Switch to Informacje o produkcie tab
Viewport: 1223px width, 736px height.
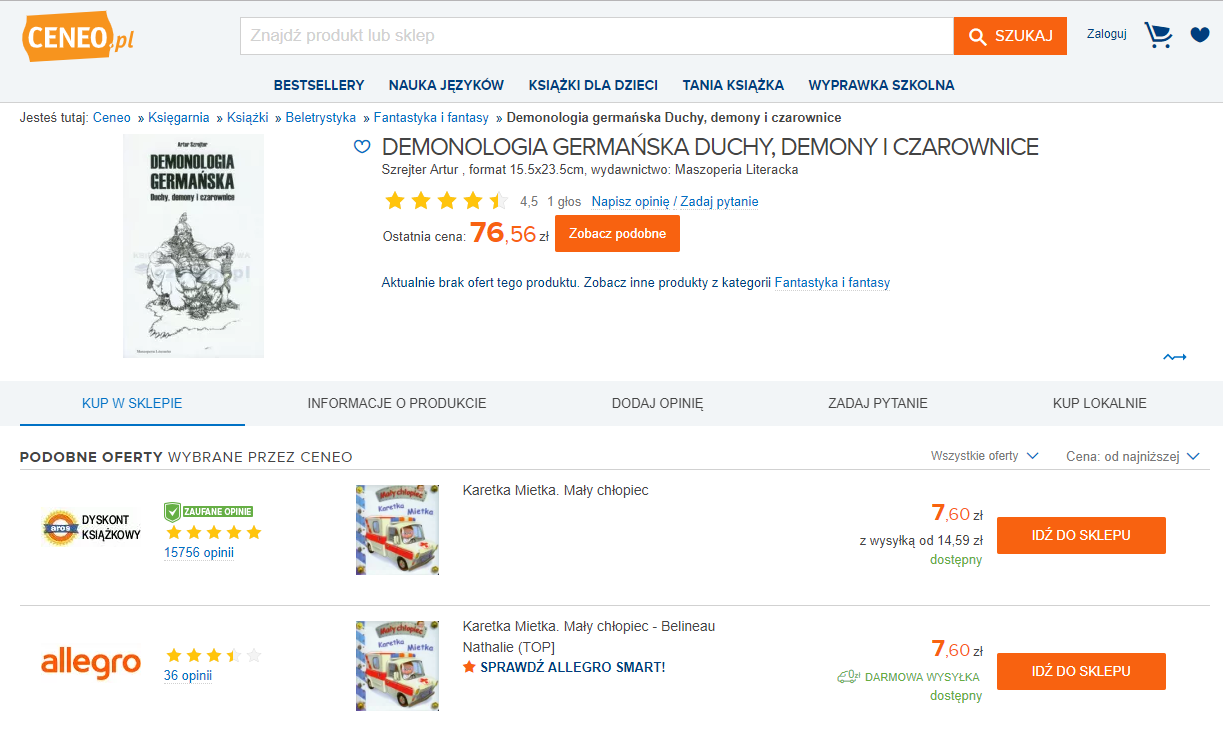[397, 404]
